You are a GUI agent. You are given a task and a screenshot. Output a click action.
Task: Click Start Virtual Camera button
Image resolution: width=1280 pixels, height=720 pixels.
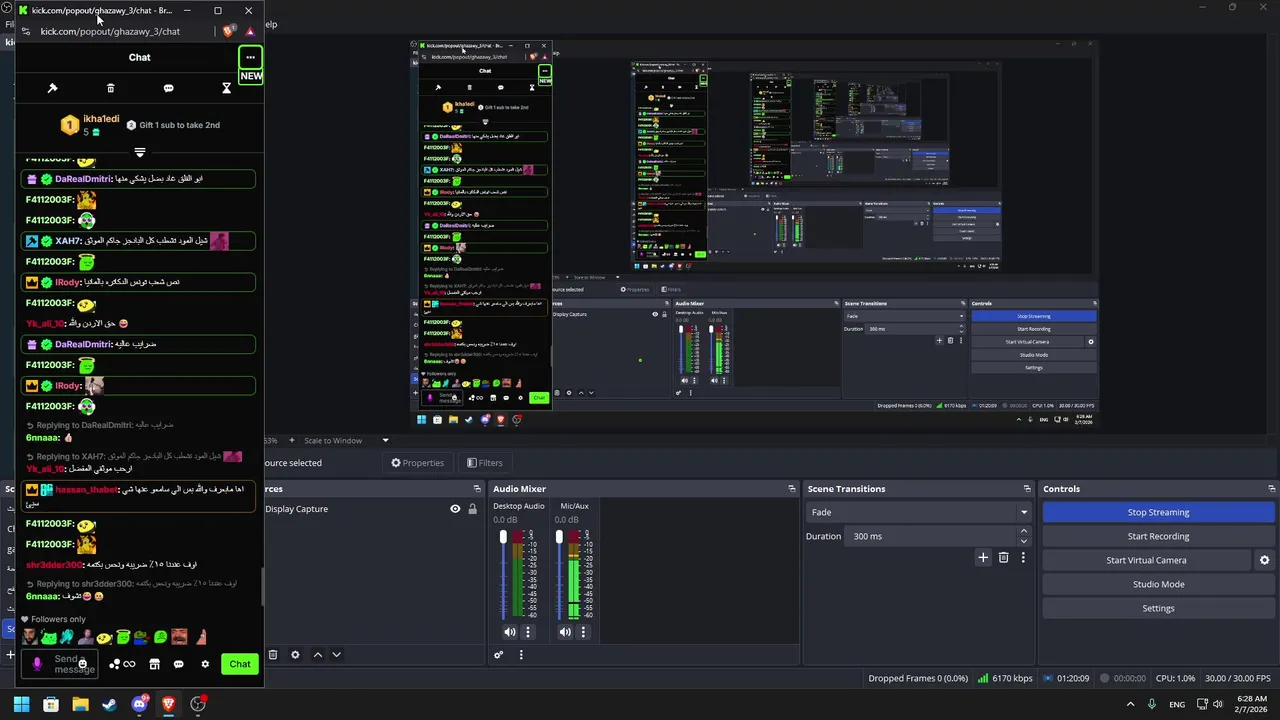click(1146, 560)
